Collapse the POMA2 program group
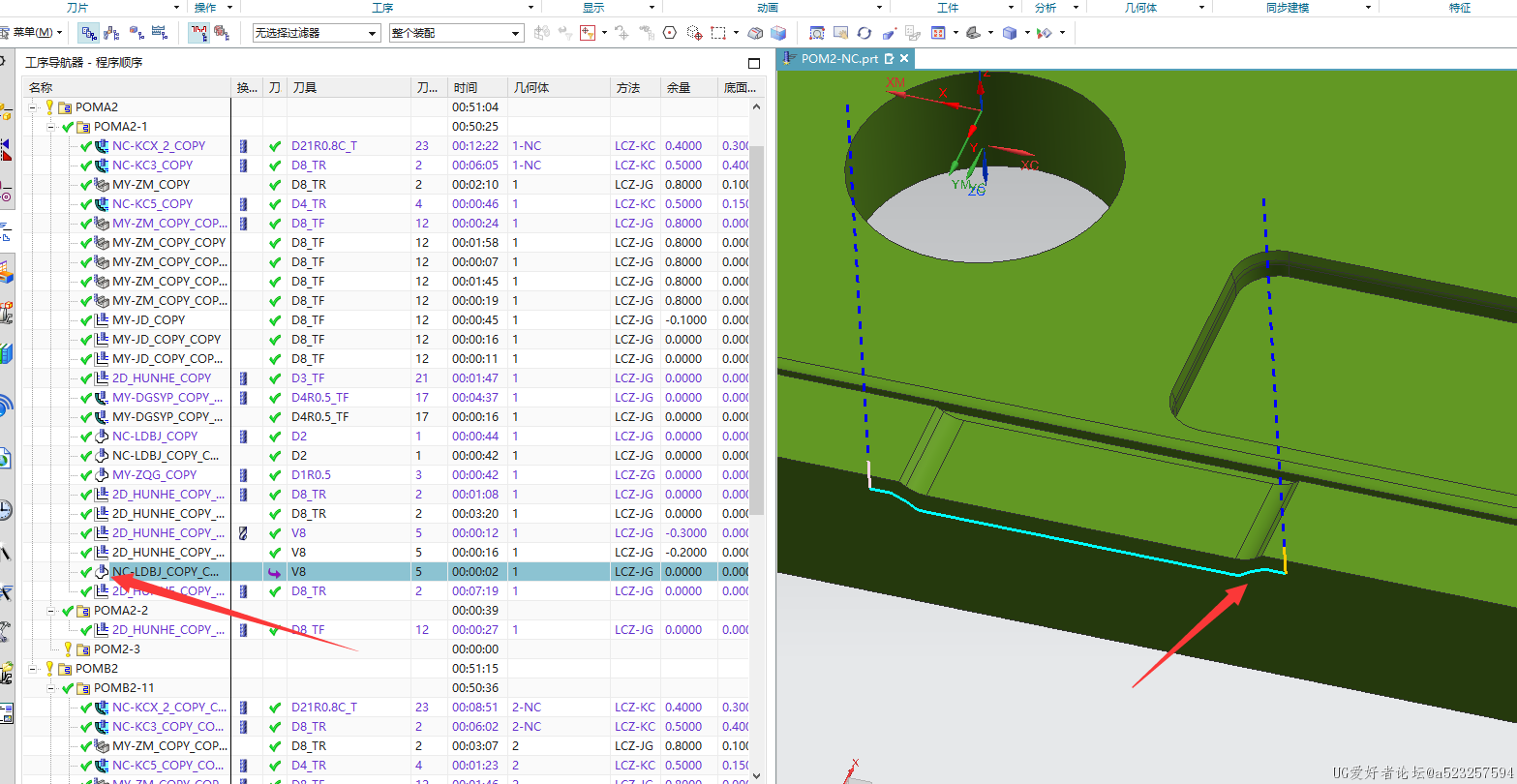This screenshot has width=1517, height=784. point(32,107)
